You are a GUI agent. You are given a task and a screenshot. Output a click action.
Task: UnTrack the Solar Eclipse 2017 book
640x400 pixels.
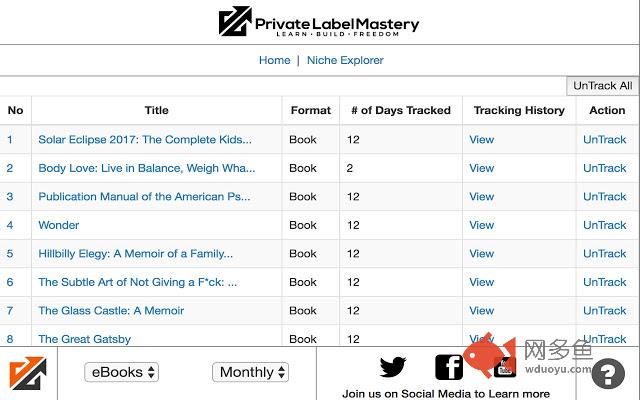[x=604, y=140]
